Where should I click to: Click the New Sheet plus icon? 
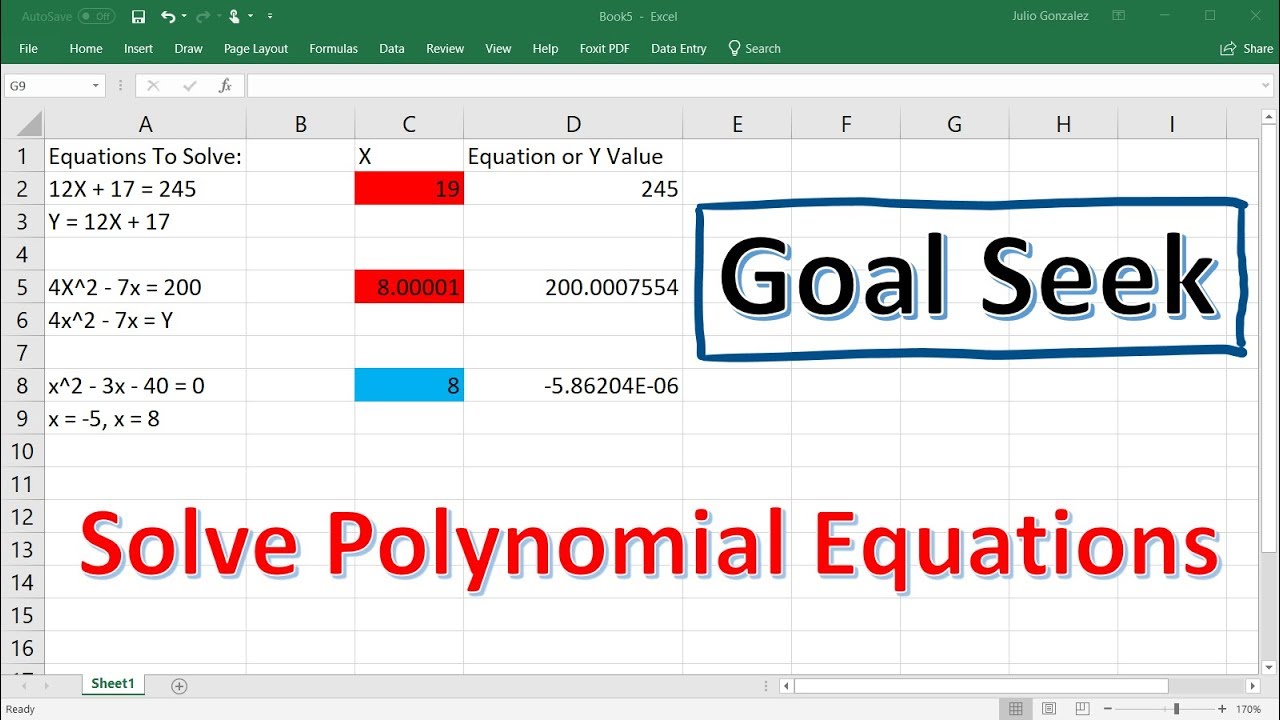point(179,686)
